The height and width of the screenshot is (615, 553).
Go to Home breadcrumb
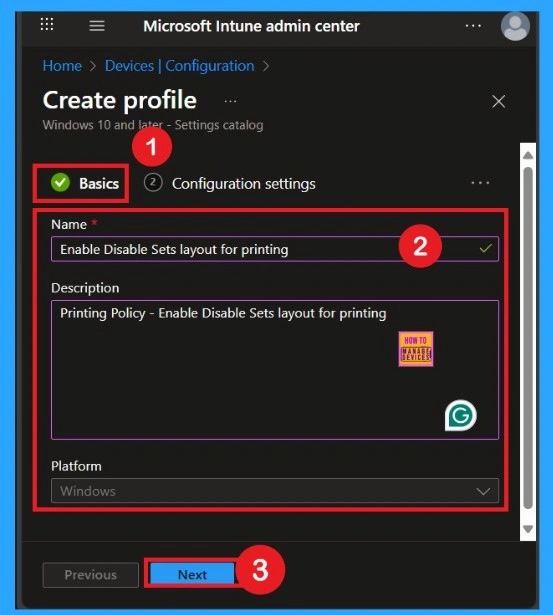62,66
